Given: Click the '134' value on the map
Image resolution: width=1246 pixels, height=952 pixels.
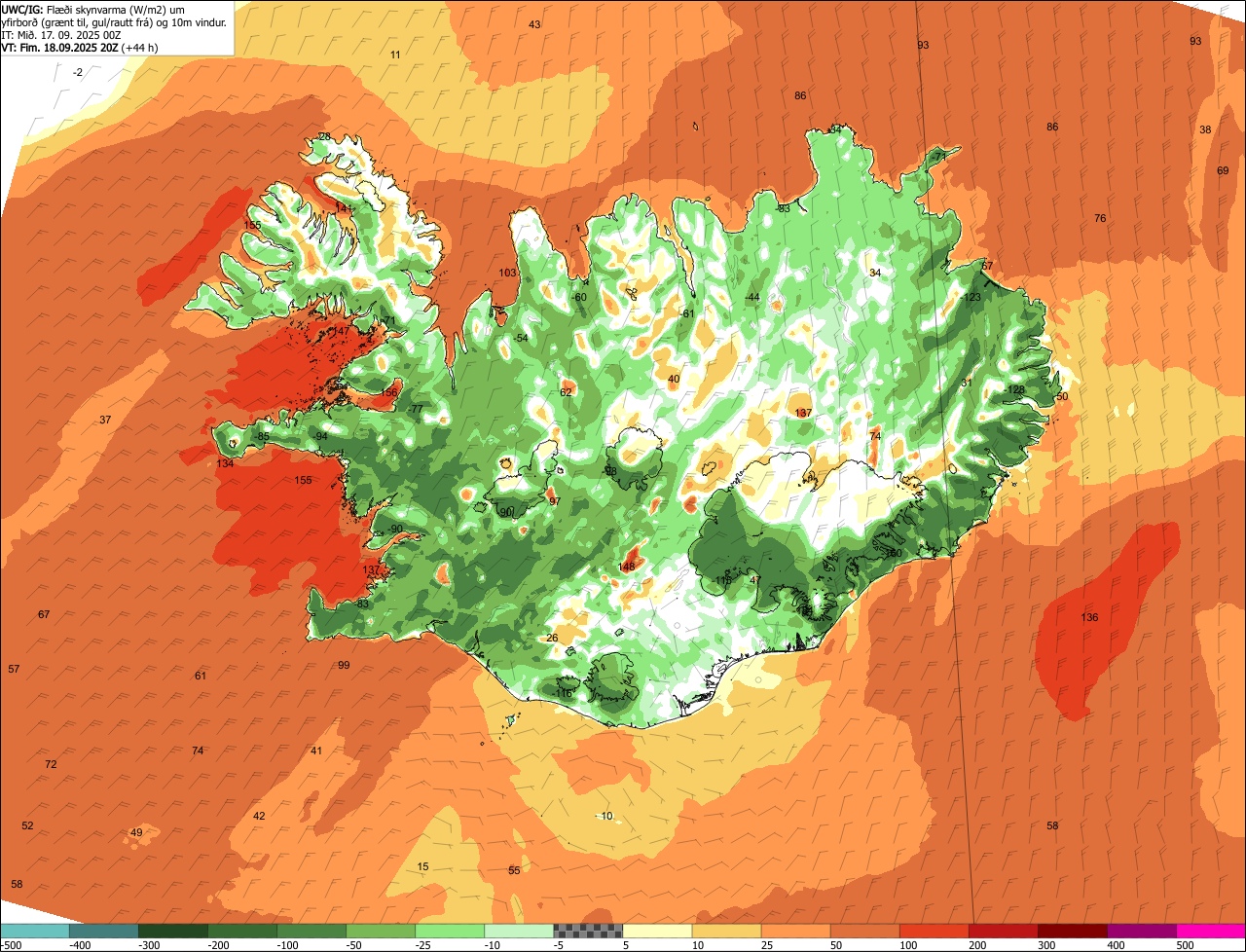Looking at the screenshot, I should click(x=225, y=463).
